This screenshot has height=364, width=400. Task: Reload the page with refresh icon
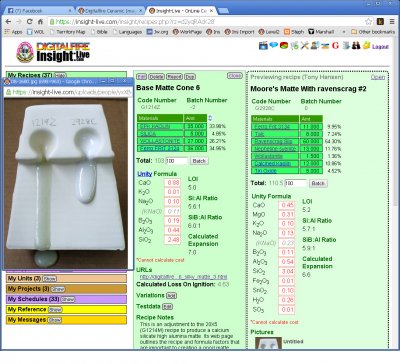(29, 22)
